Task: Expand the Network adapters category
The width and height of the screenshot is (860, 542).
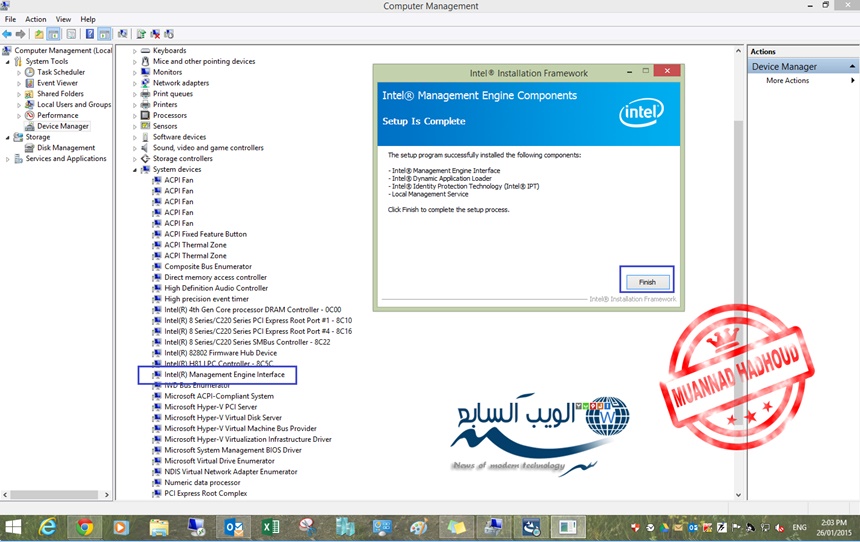Action: 134,83
